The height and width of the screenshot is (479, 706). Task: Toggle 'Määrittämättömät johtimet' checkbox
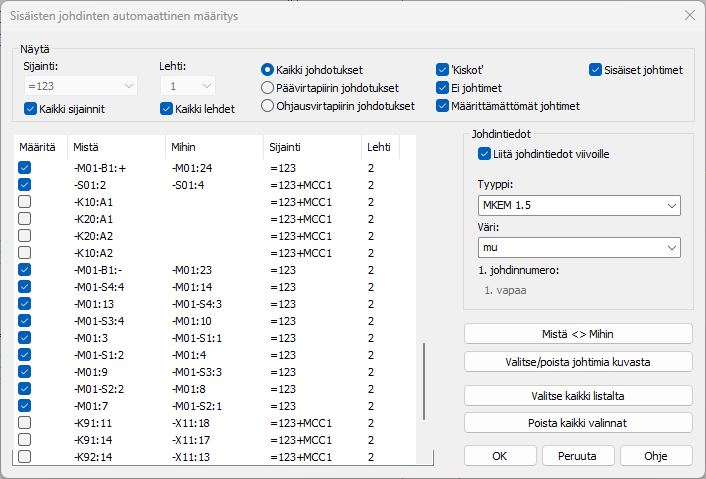(x=443, y=106)
